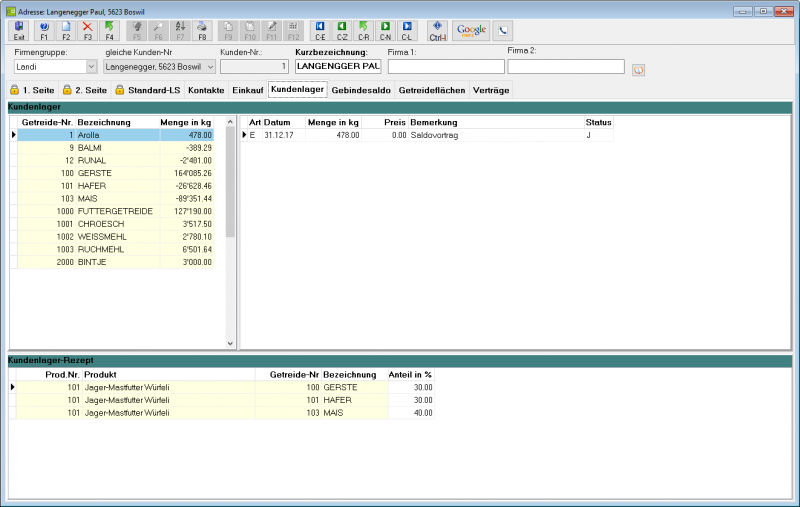Screen dimensions: 800x507
Task: Click the 40.00 Anteil cell for MAIS
Action: (411, 413)
